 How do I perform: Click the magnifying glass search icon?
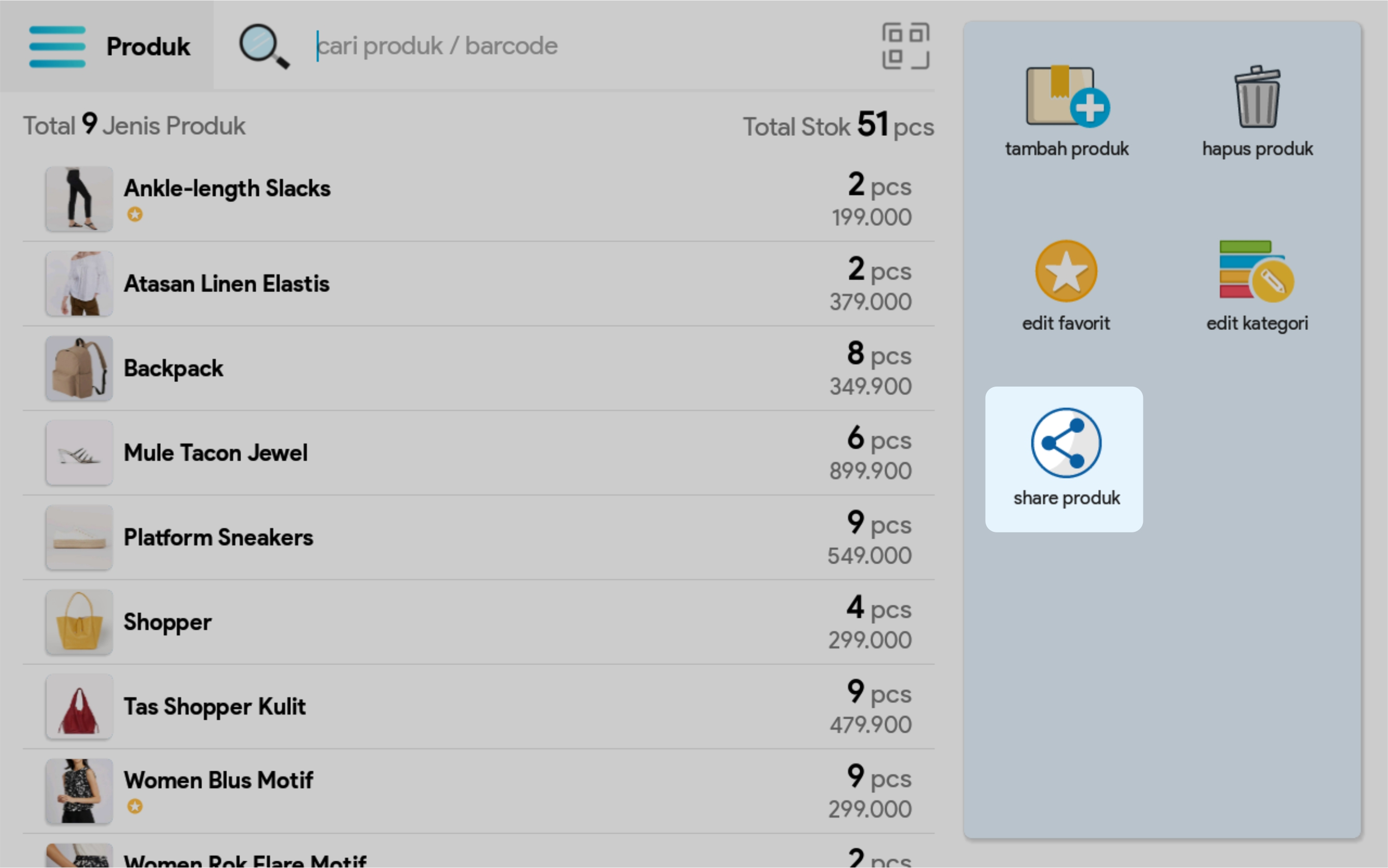coord(263,46)
